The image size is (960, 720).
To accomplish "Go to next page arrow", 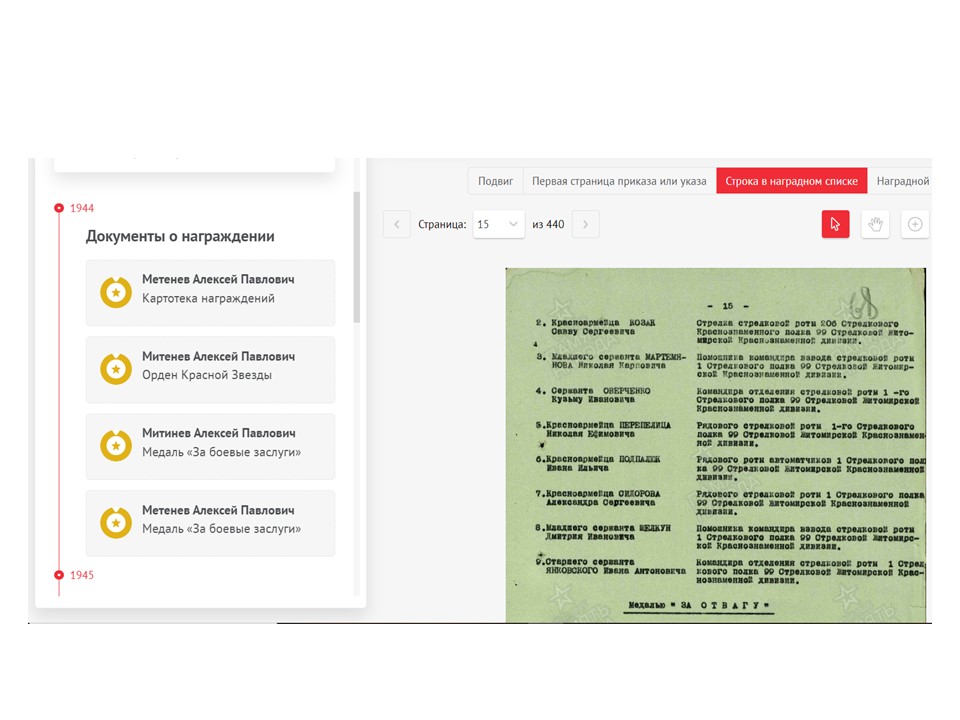I will click(x=585, y=224).
